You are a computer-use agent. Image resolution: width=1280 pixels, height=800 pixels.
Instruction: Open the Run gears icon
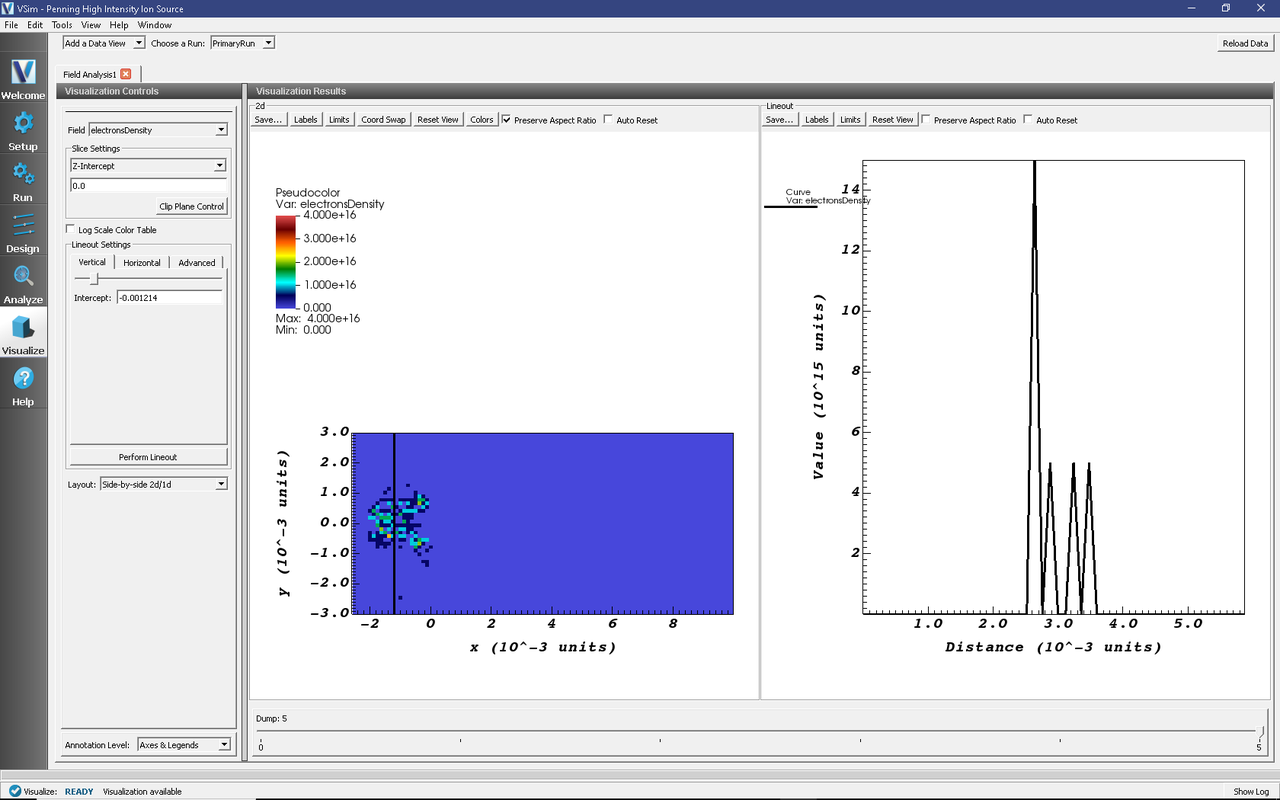click(23, 174)
